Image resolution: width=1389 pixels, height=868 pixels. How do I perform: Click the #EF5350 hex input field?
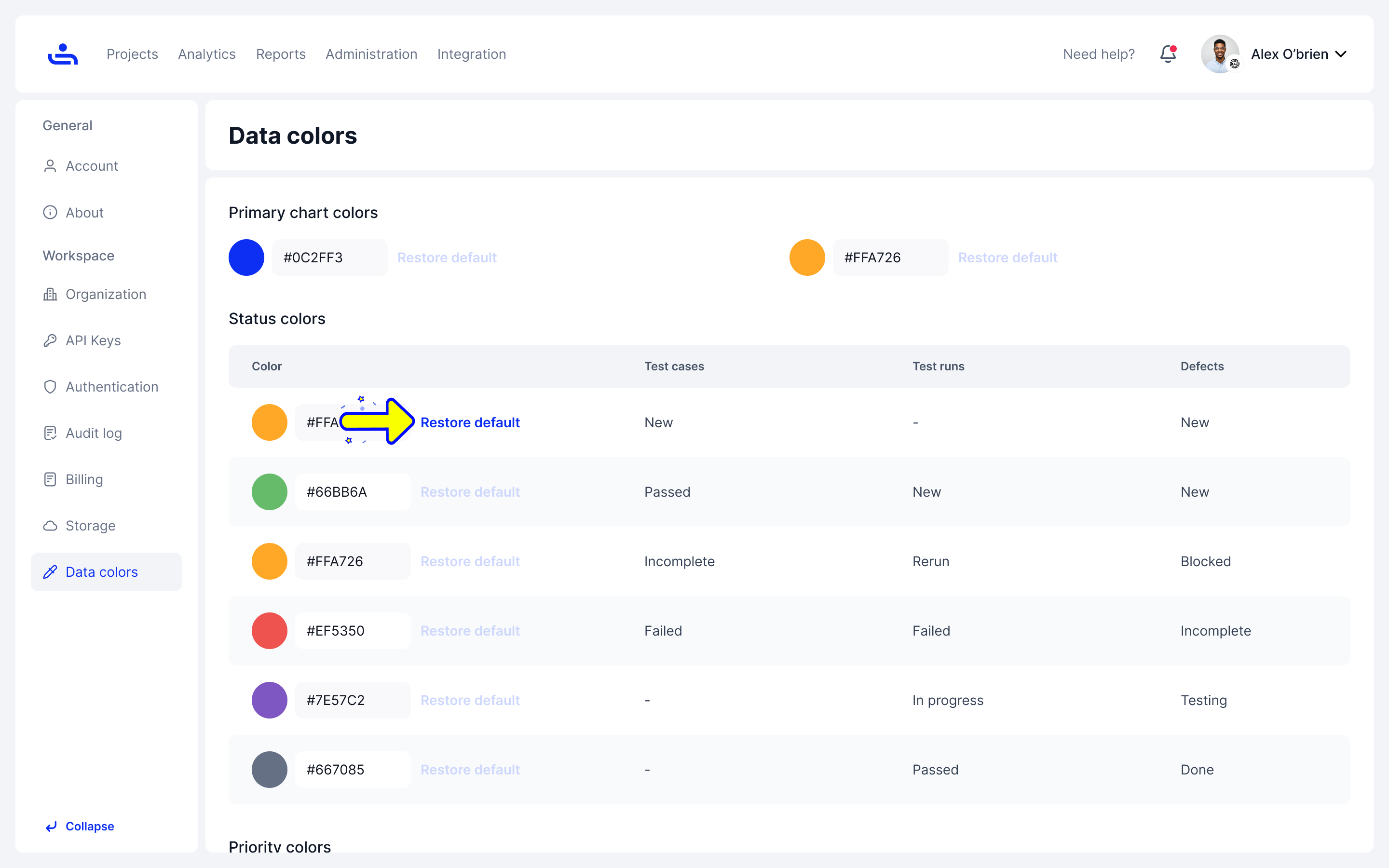tap(353, 631)
